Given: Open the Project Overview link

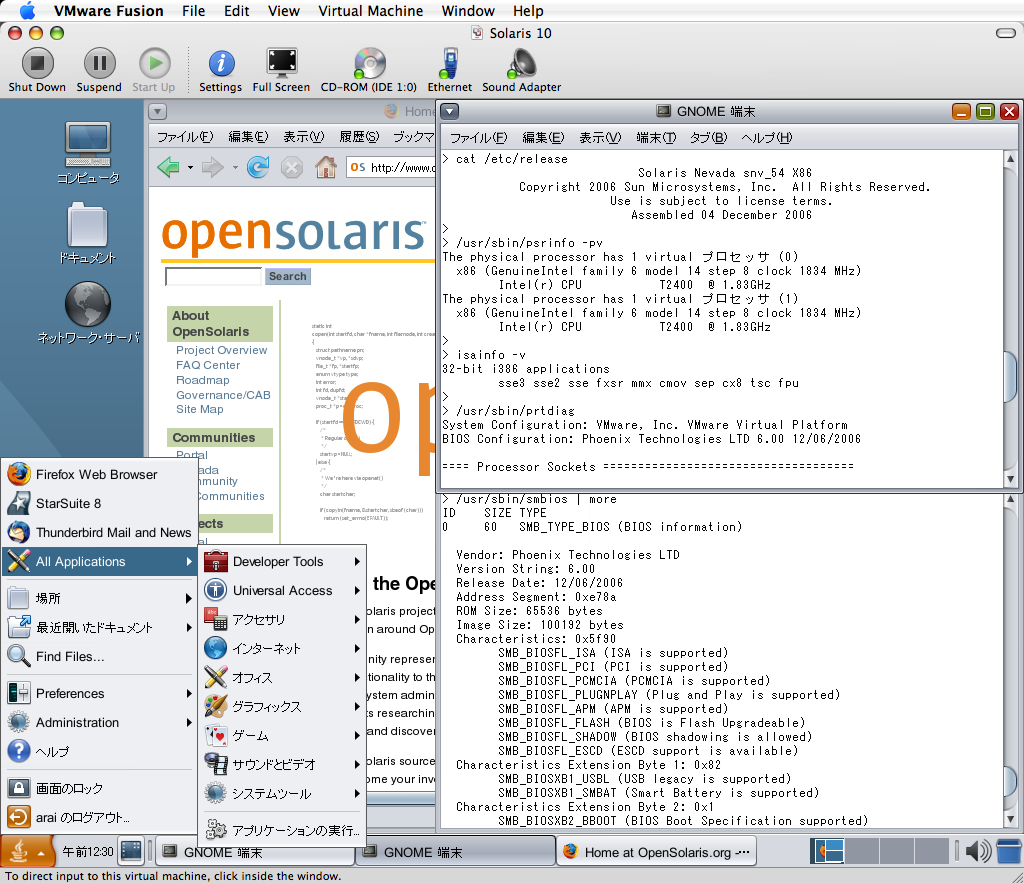Looking at the screenshot, I should pyautogui.click(x=221, y=350).
